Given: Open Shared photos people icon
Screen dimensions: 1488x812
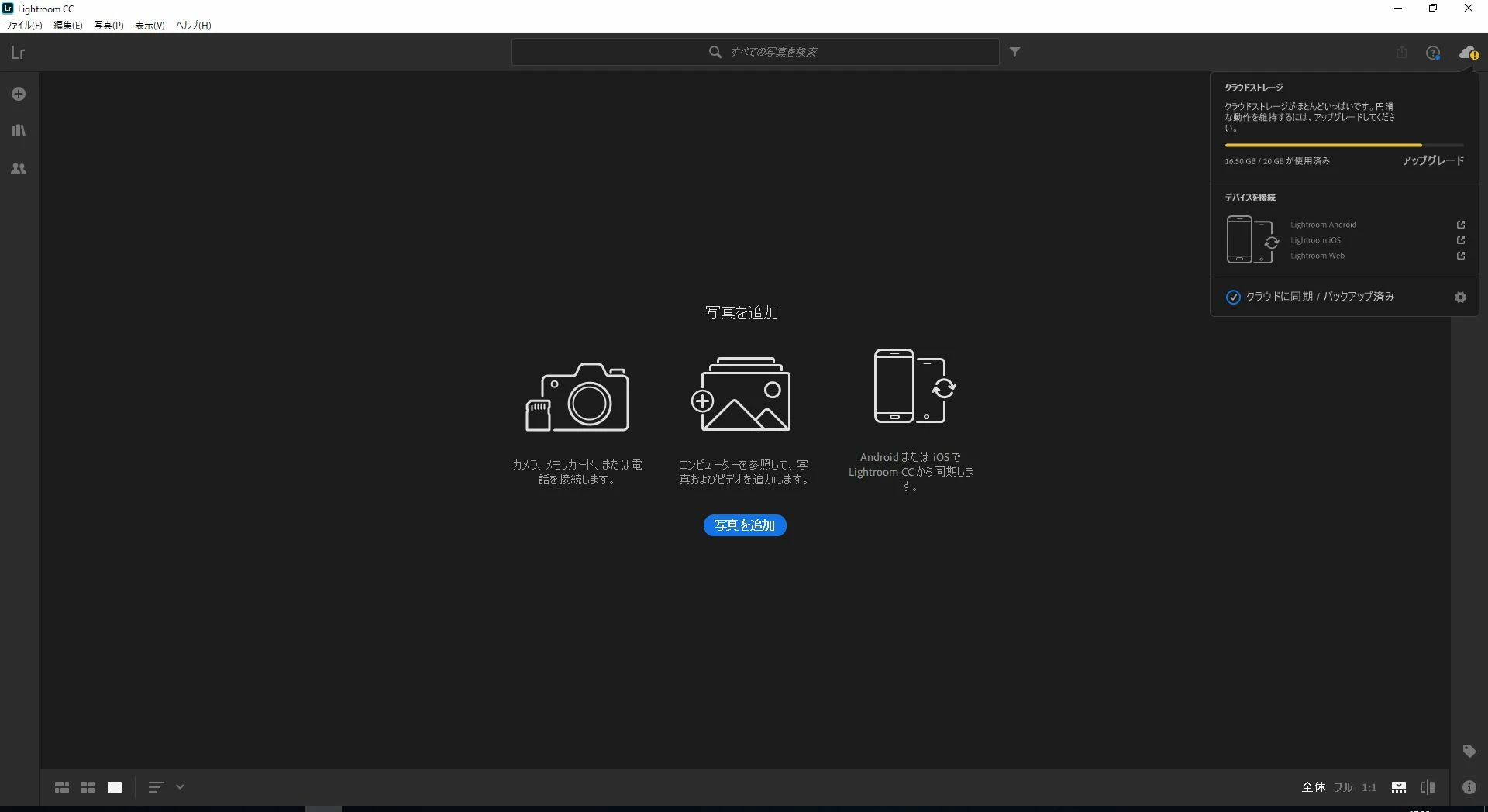Looking at the screenshot, I should pos(19,168).
